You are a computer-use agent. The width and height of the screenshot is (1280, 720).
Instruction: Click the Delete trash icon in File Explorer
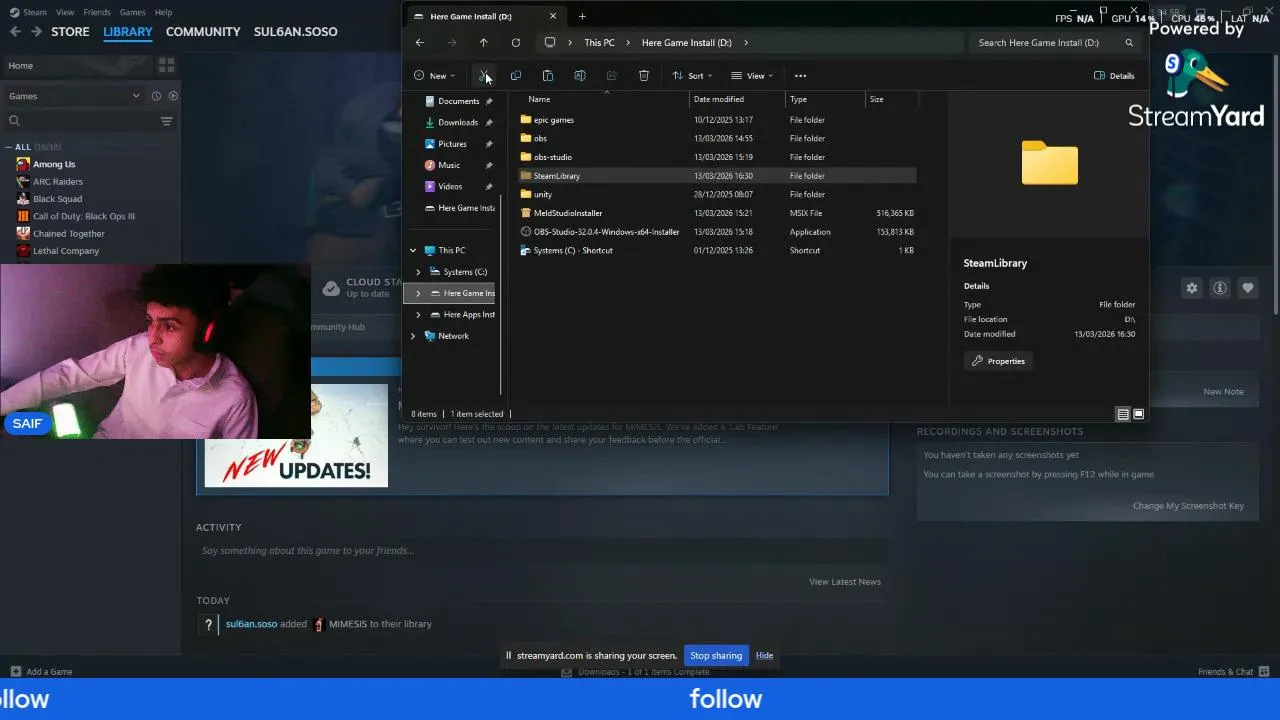tap(644, 76)
